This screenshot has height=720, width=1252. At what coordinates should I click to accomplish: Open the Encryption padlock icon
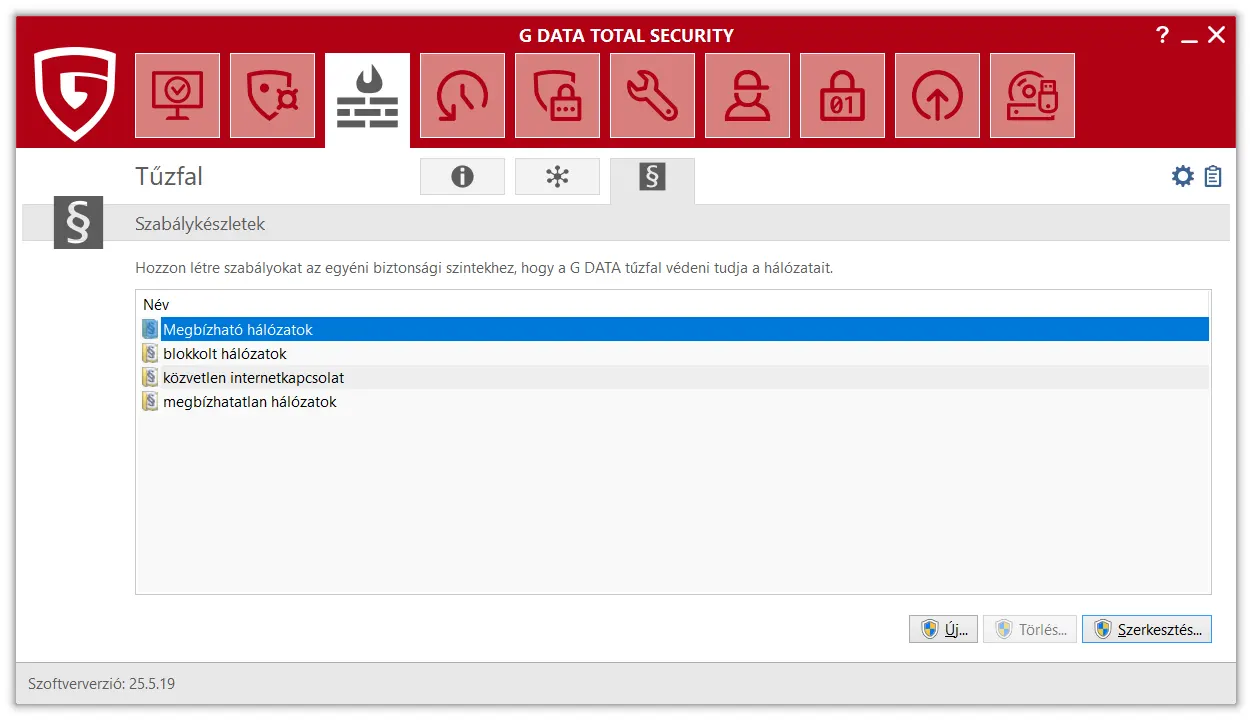tap(842, 96)
